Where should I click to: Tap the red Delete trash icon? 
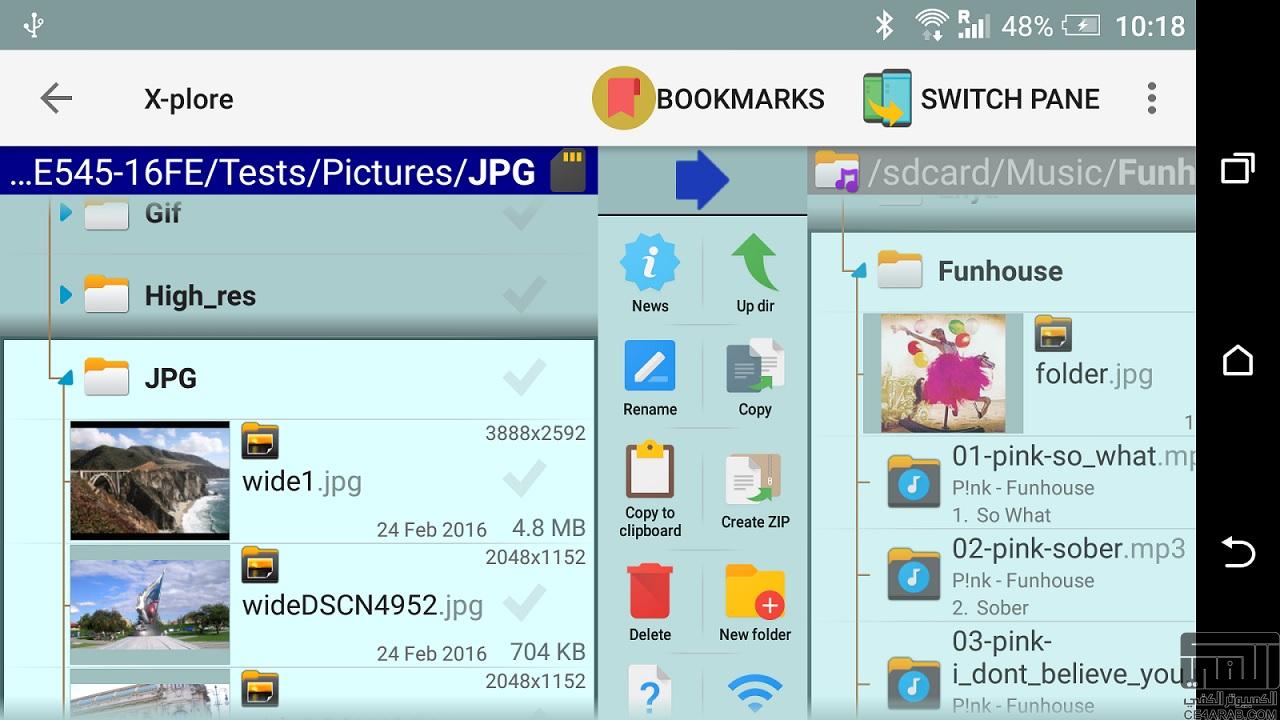click(x=650, y=591)
